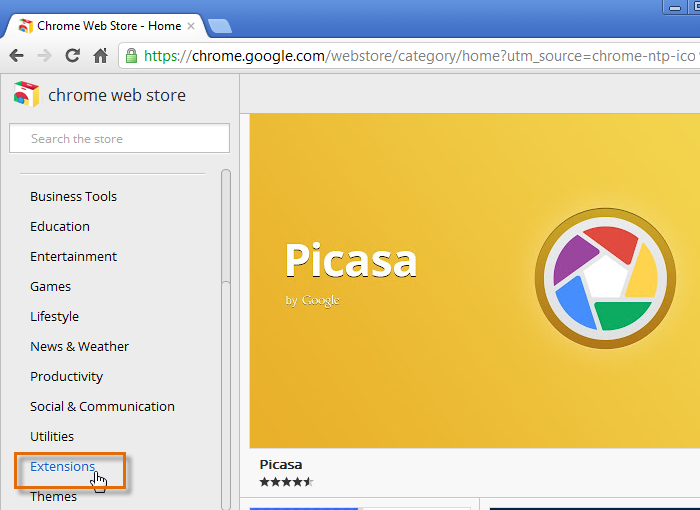
Task: Minimize the browser window
Action: click(x=675, y=8)
